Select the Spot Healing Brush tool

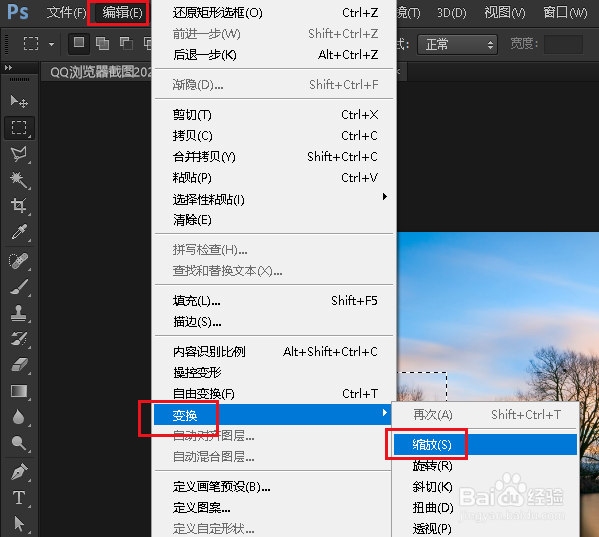(x=19, y=261)
